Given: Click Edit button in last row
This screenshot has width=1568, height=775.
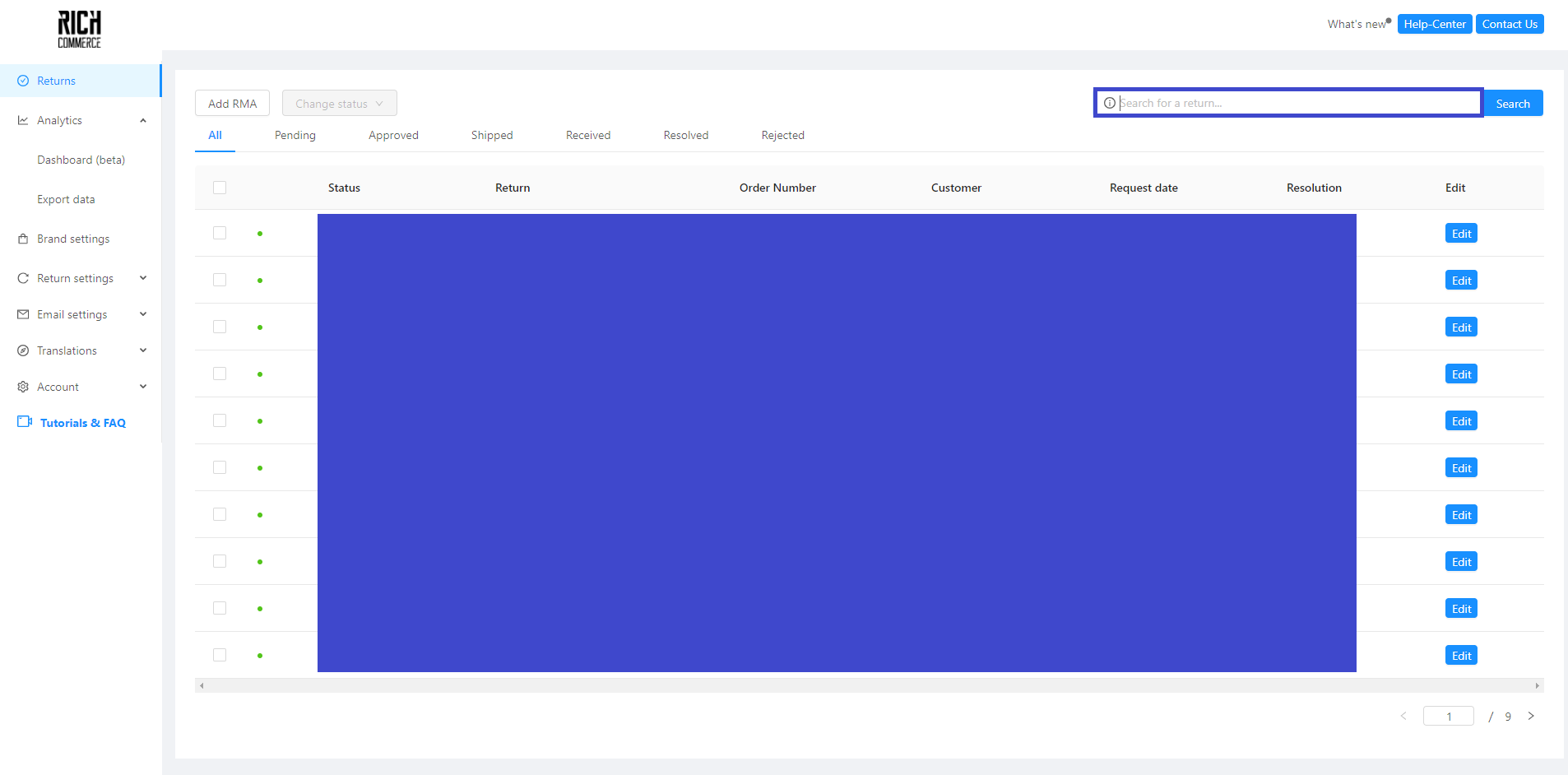Looking at the screenshot, I should coord(1461,655).
